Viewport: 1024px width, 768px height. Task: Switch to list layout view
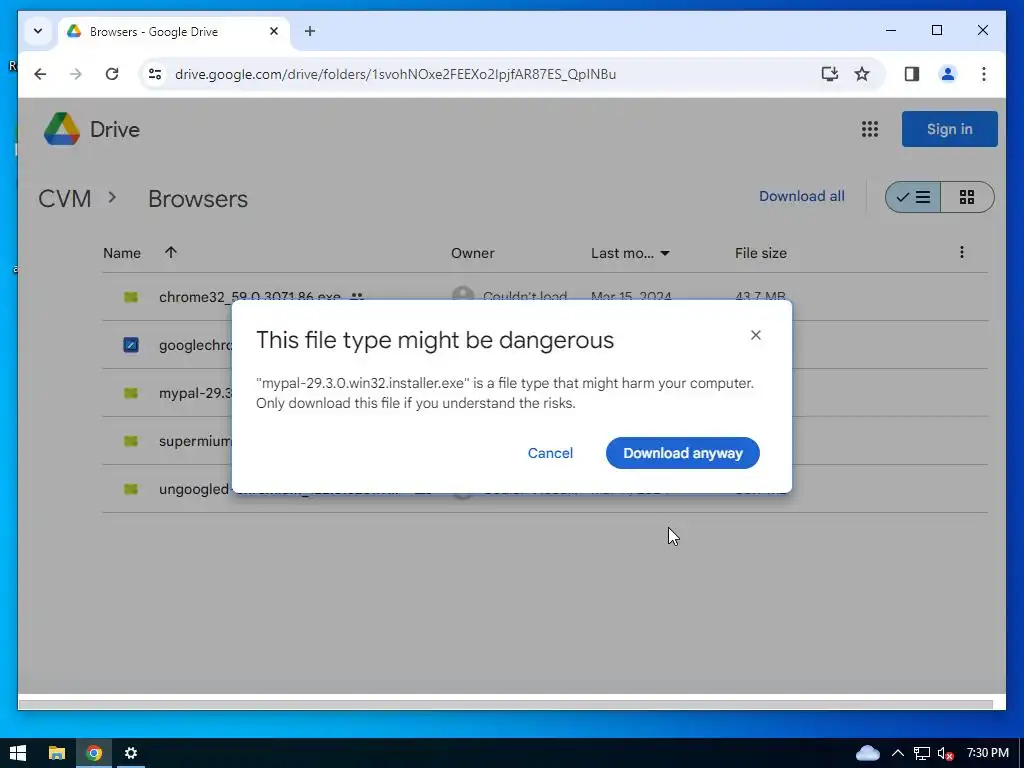coord(913,197)
